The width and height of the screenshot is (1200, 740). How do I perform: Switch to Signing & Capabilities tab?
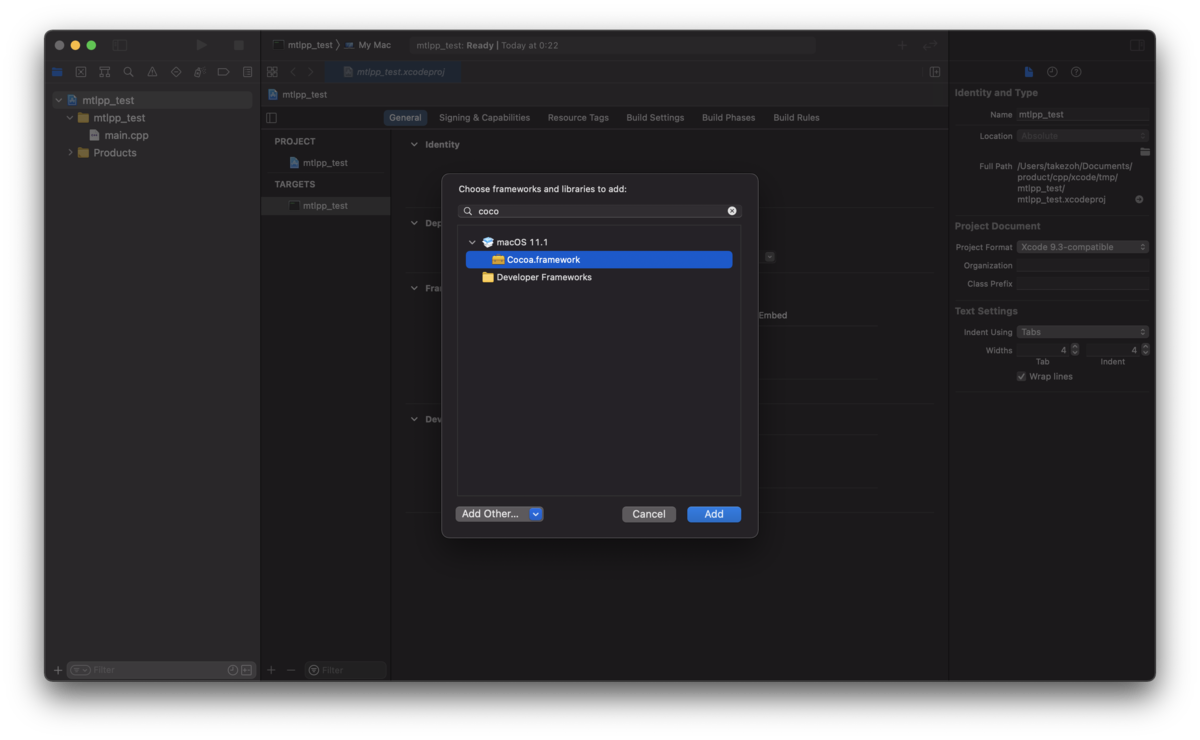click(485, 118)
